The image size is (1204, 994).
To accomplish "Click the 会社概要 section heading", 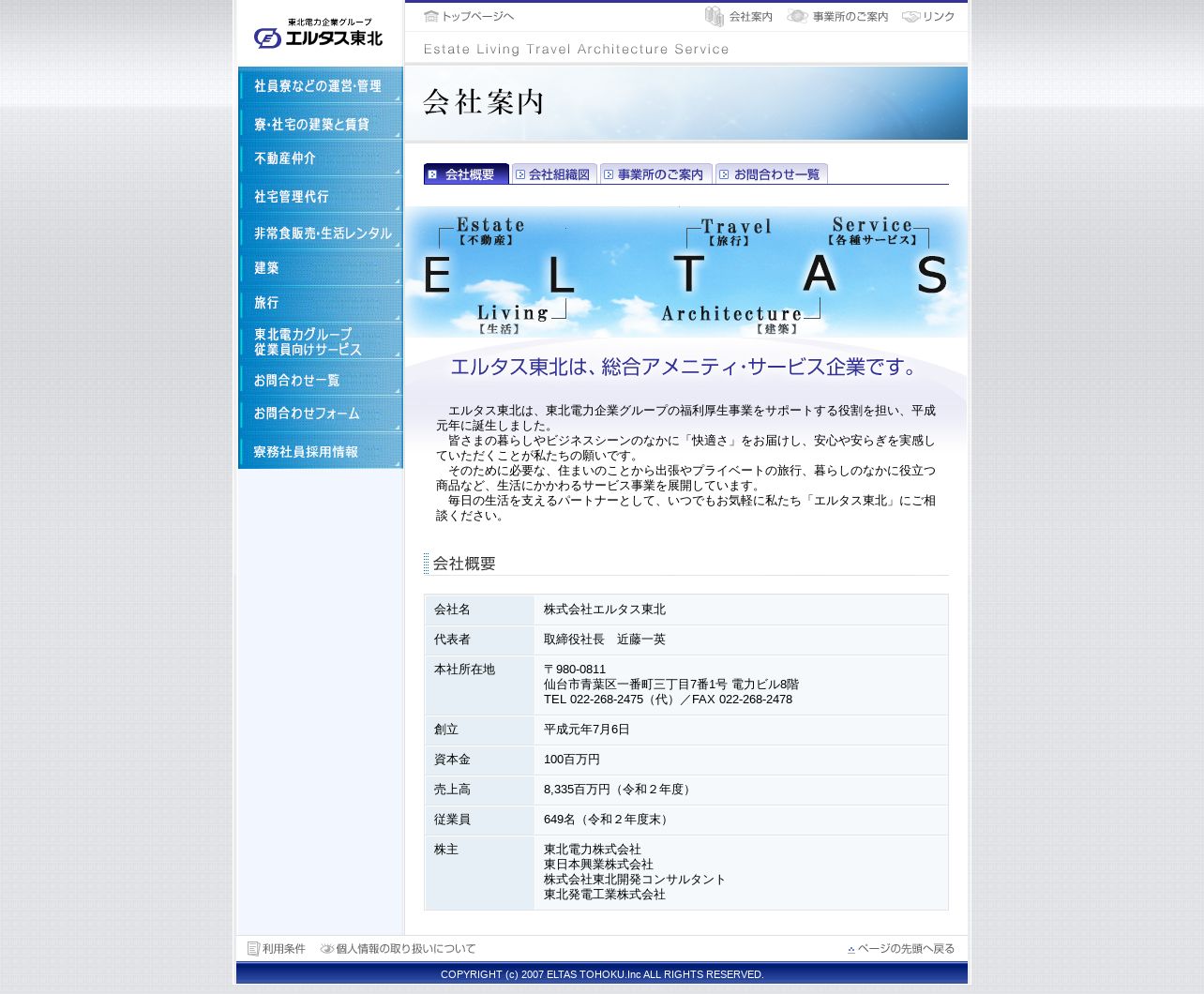I will pyautogui.click(x=464, y=564).
